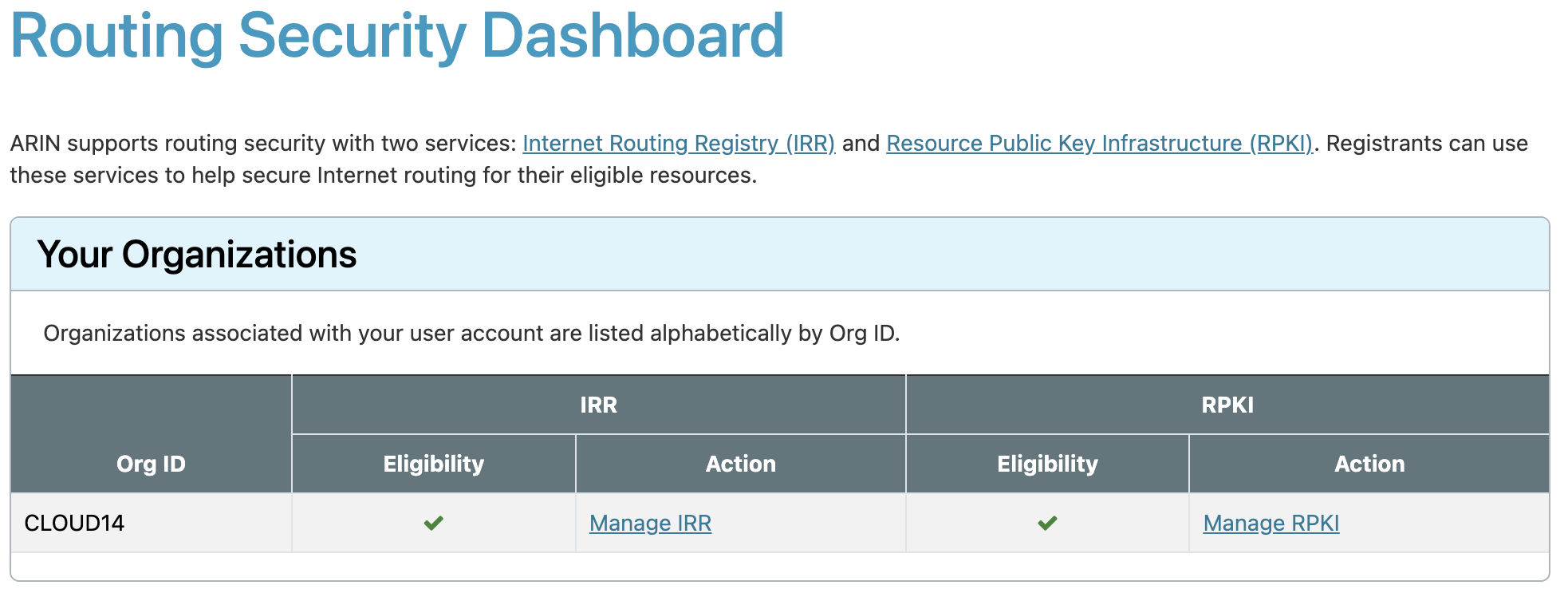This screenshot has height=597, width=1568.
Task: Open Manage RPKI for CLOUD14
Action: point(1271,524)
